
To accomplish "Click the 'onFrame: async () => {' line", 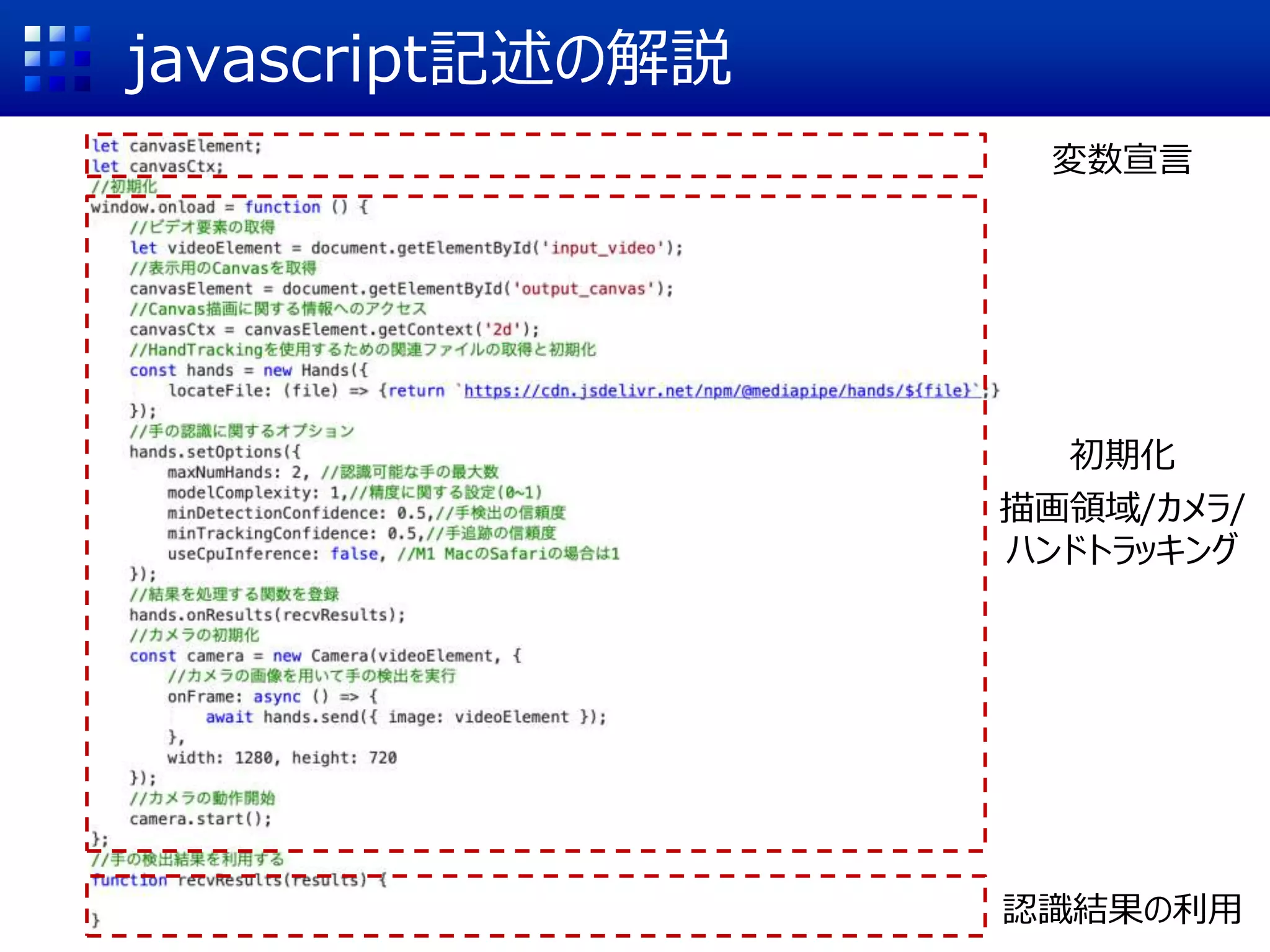I will tap(273, 697).
